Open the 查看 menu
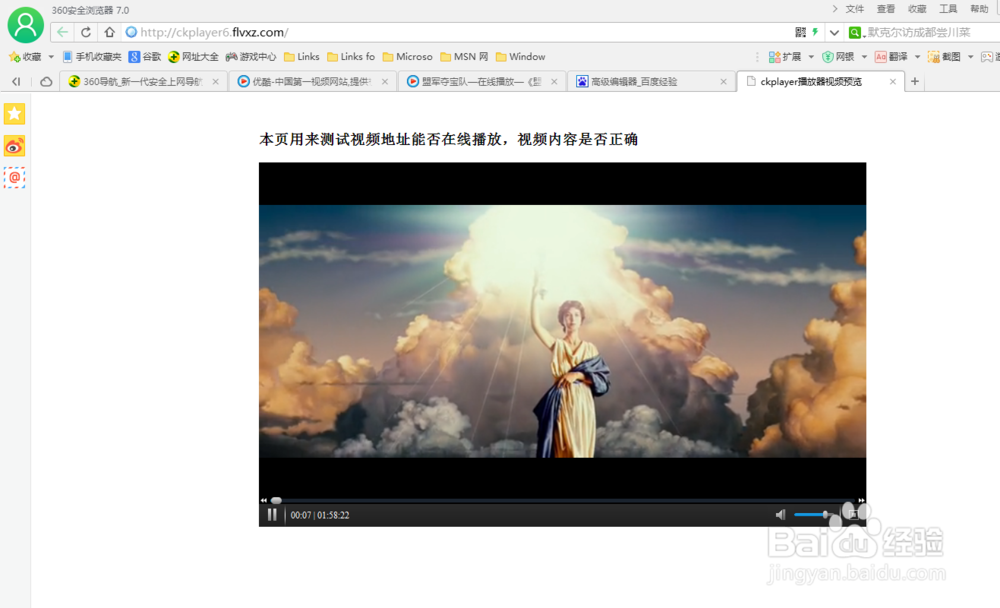 click(886, 9)
